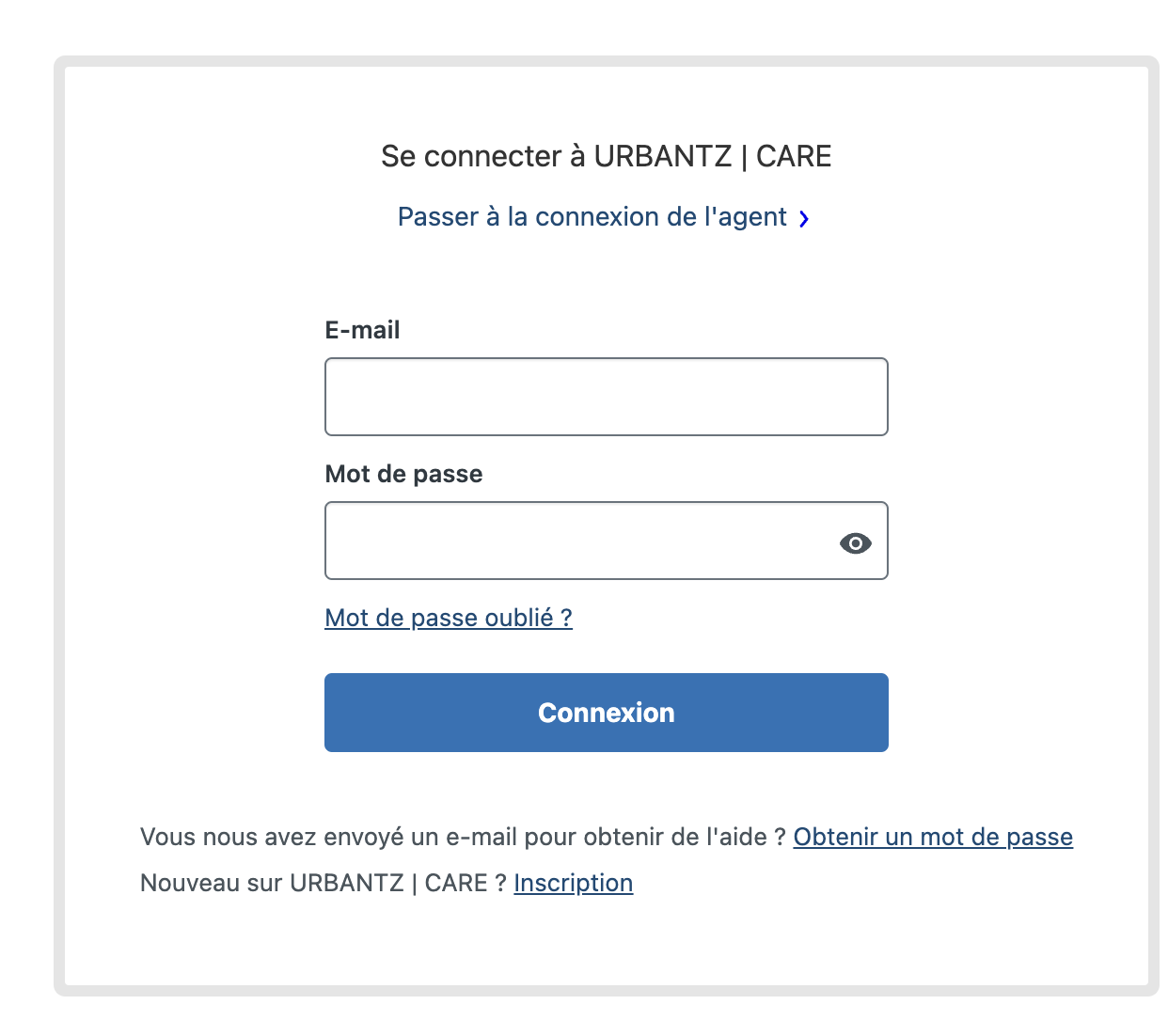Viewport: 1168px width, 1036px height.
Task: Register a new account via Inscription
Action: 574,883
